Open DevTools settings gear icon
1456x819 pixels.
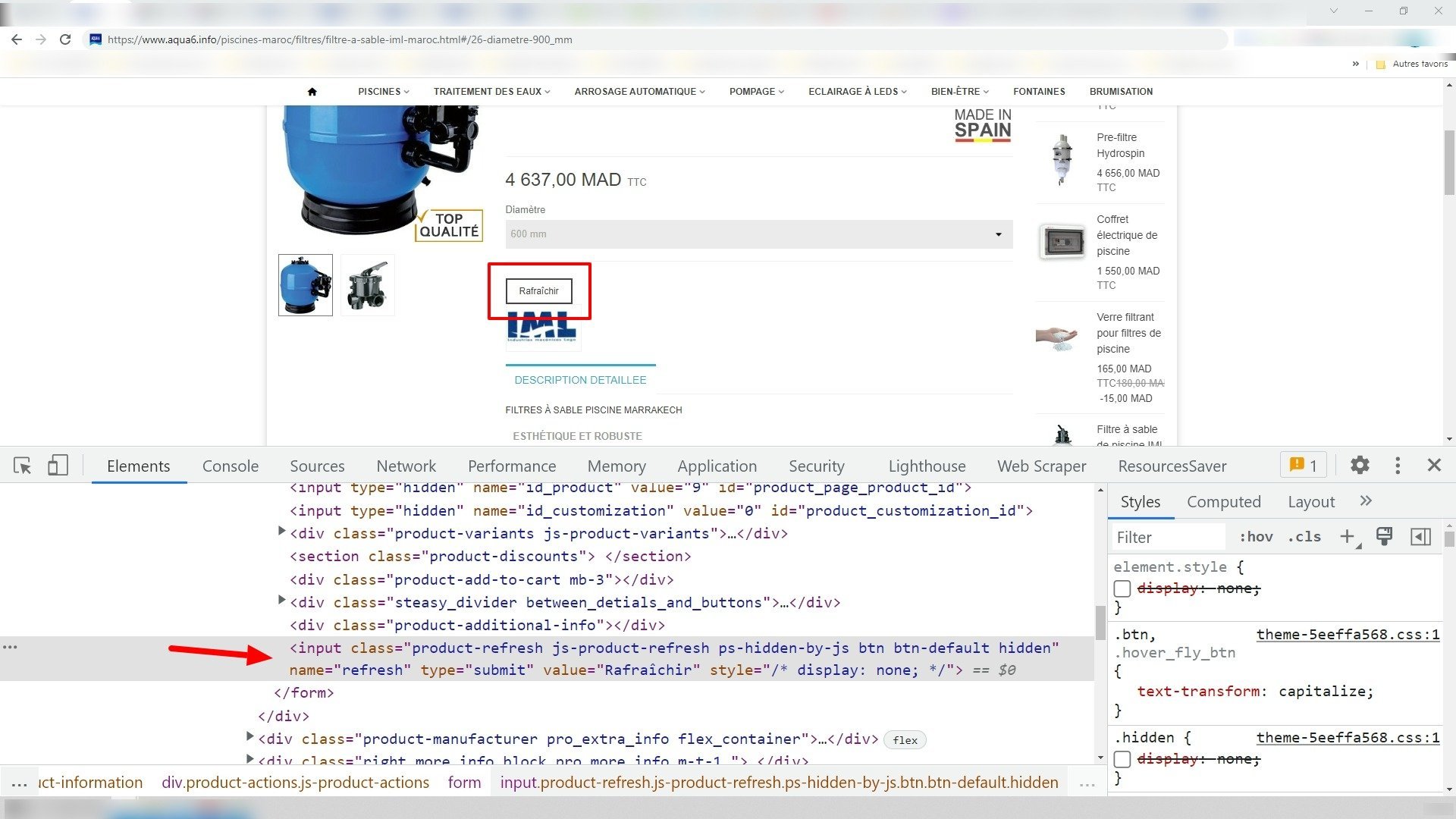[1360, 466]
